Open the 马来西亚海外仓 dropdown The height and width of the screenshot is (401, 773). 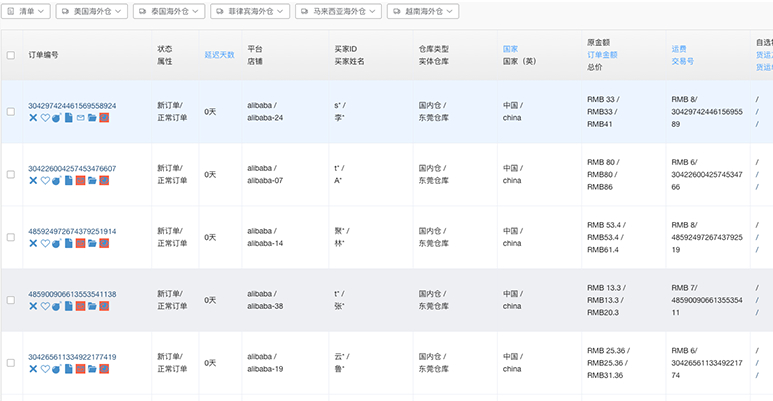(x=339, y=11)
